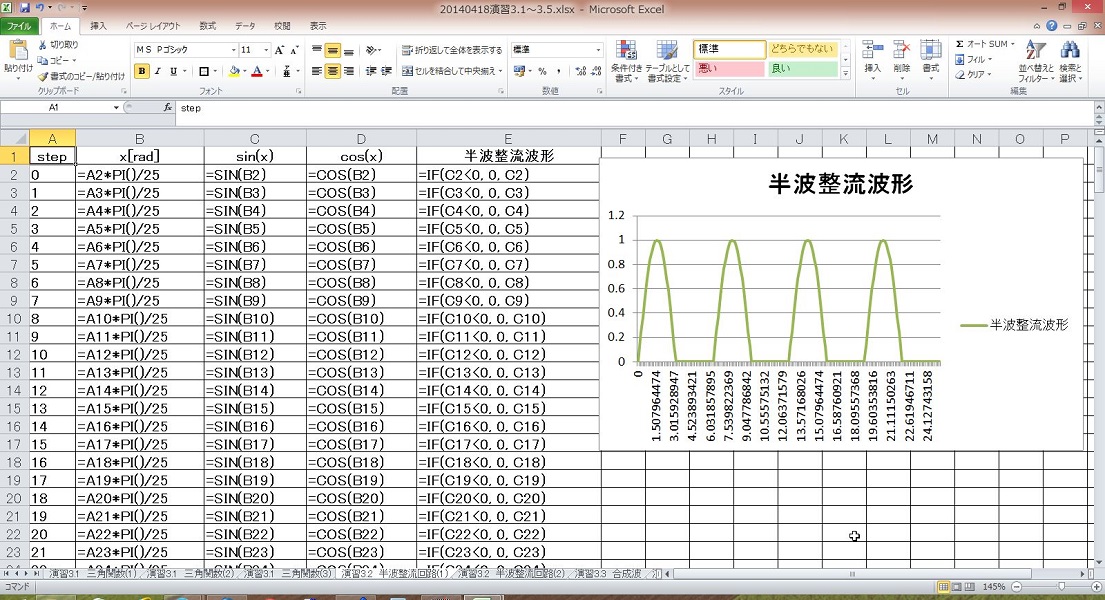Click the Paste (貼り付け) clipboard icon
The width and height of the screenshot is (1105, 600).
18,51
